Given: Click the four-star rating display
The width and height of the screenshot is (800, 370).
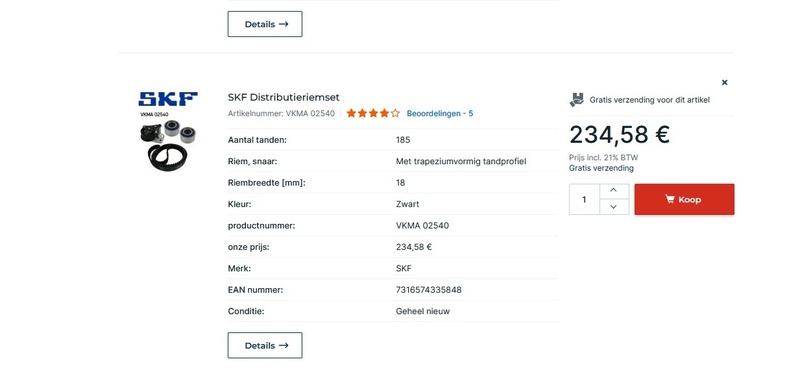Looking at the screenshot, I should click(x=373, y=113).
